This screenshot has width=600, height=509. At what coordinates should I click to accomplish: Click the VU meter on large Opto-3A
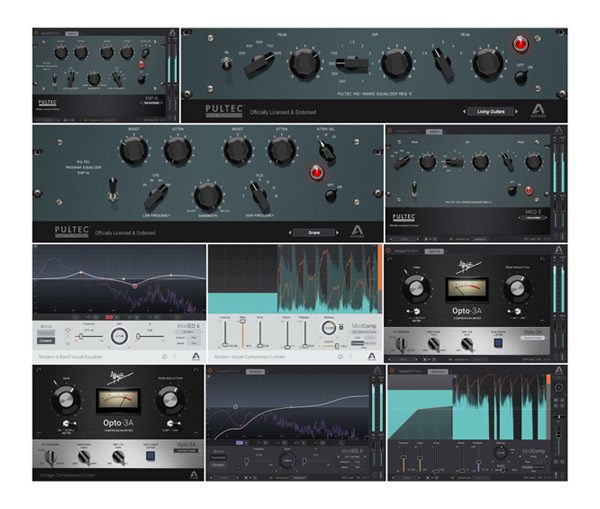click(x=118, y=400)
